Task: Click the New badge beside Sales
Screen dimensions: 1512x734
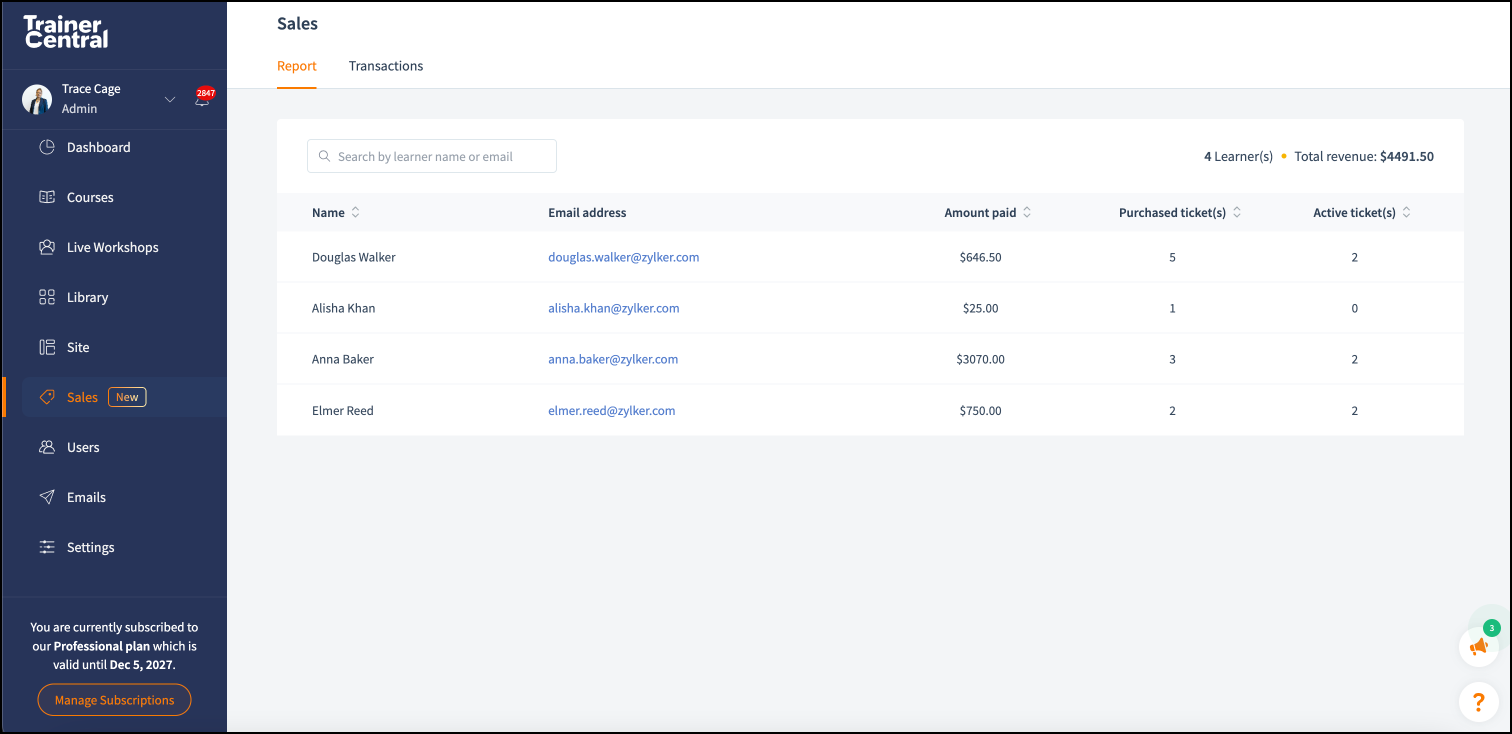Action: [x=127, y=397]
